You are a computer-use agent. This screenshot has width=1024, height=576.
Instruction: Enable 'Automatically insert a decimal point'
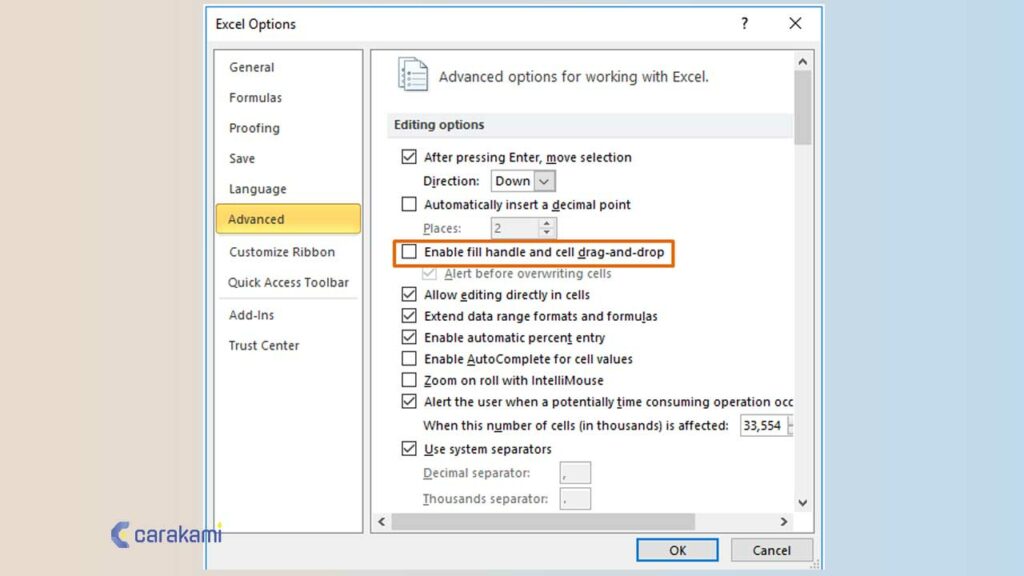coord(409,204)
